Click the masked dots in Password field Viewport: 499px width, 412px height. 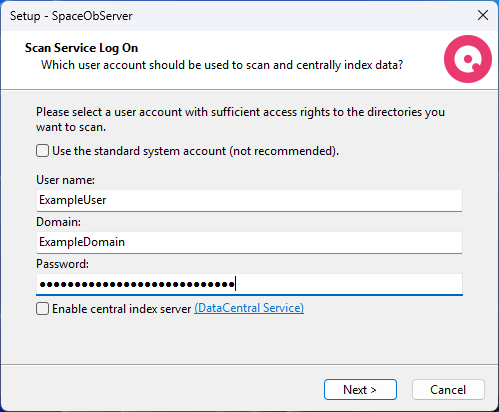(137, 284)
